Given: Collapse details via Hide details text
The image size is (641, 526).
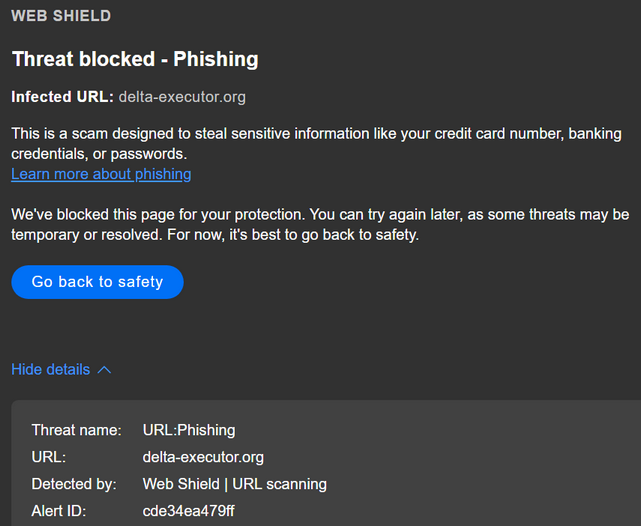Looking at the screenshot, I should tap(51, 369).
